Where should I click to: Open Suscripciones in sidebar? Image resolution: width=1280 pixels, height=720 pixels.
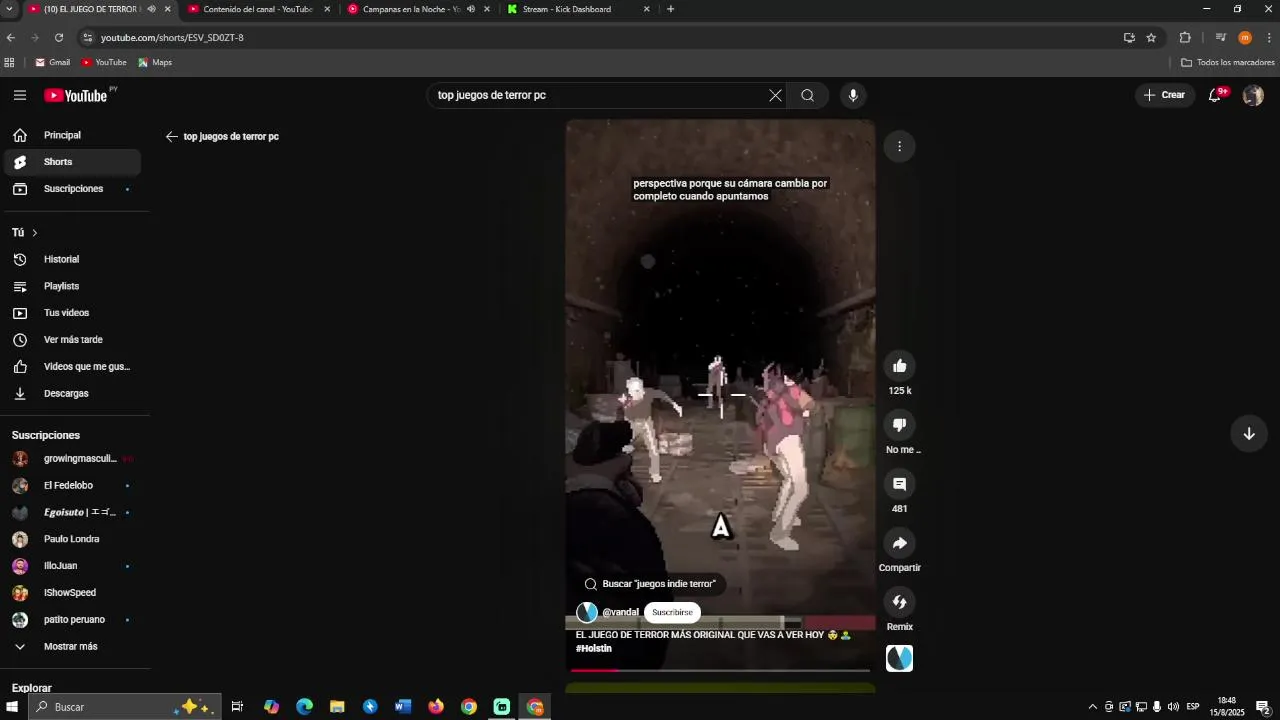[72, 189]
